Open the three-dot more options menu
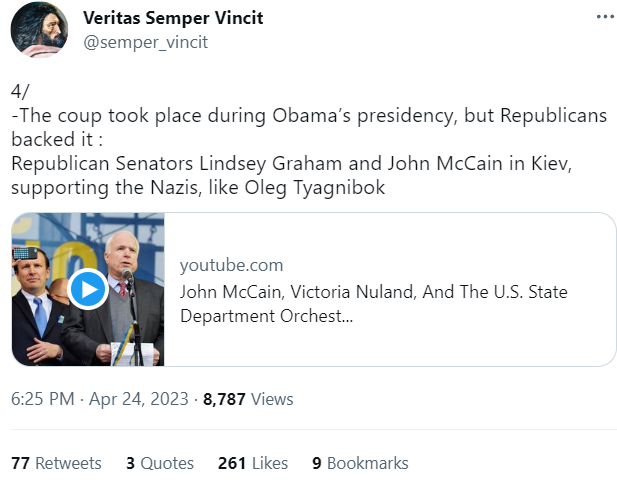This screenshot has width=617, height=487. [604, 17]
